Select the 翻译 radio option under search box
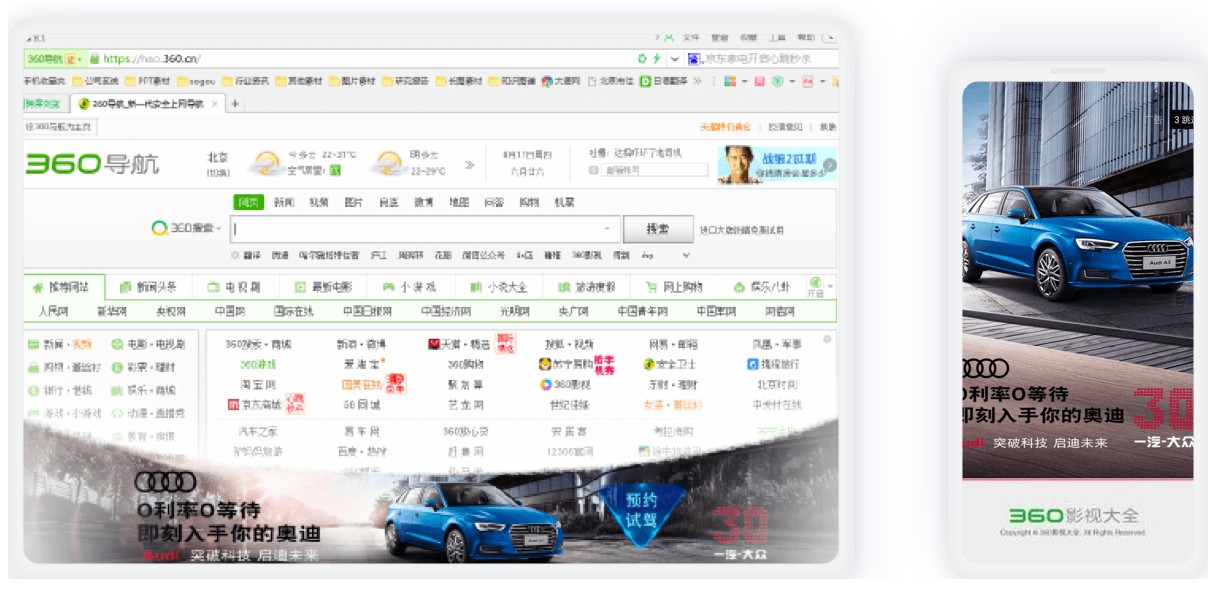 point(236,255)
